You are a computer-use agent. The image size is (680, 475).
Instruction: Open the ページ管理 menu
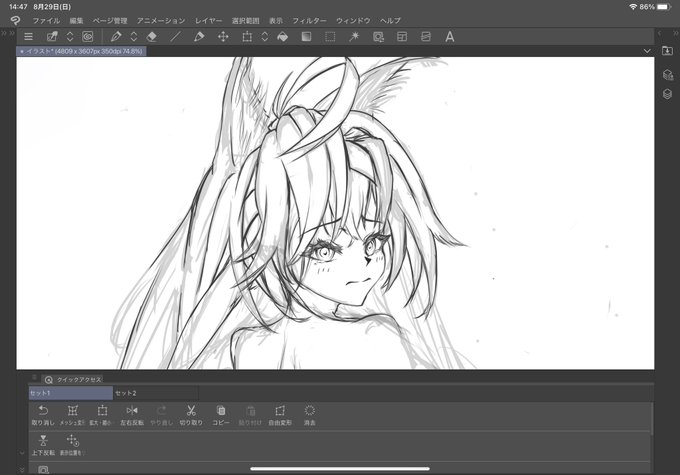(x=110, y=20)
